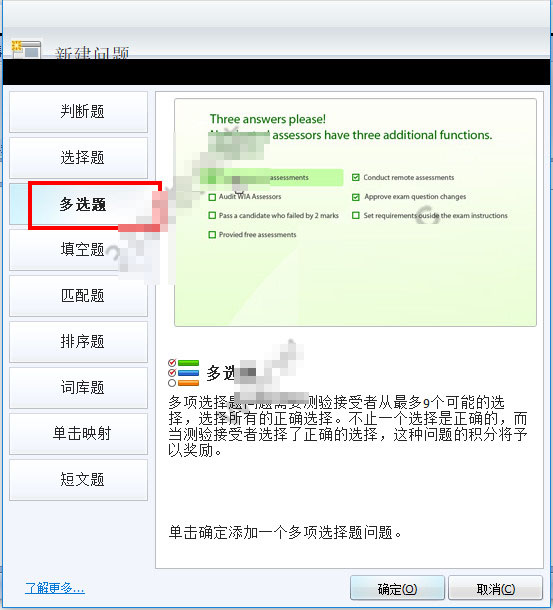Check 'Audit WIA Assessors' box in preview

pos(212,197)
